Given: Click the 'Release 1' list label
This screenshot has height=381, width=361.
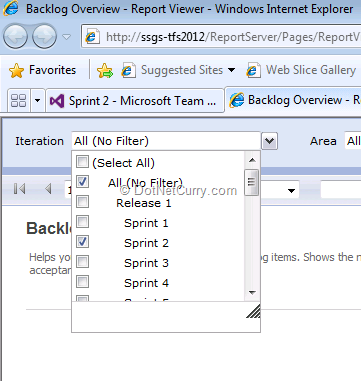Looking at the screenshot, I should 143,203.
